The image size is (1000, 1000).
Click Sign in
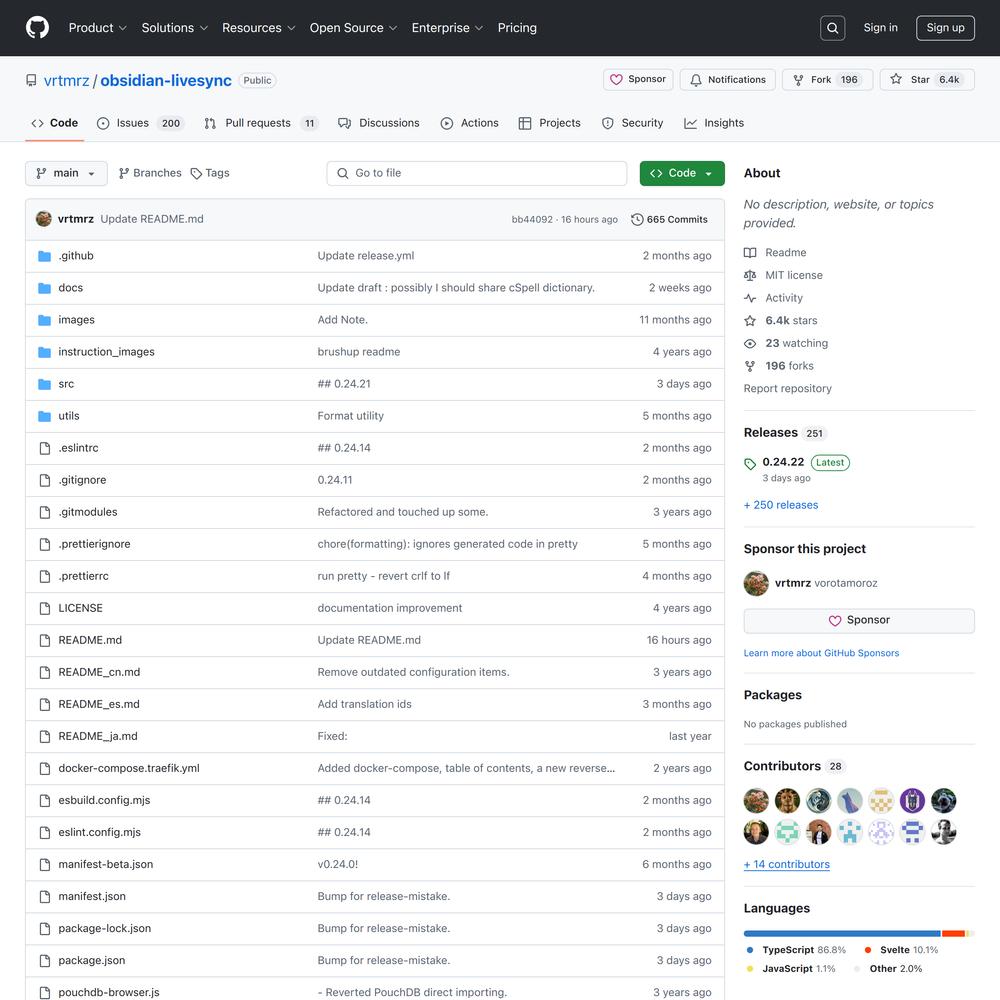(x=880, y=27)
